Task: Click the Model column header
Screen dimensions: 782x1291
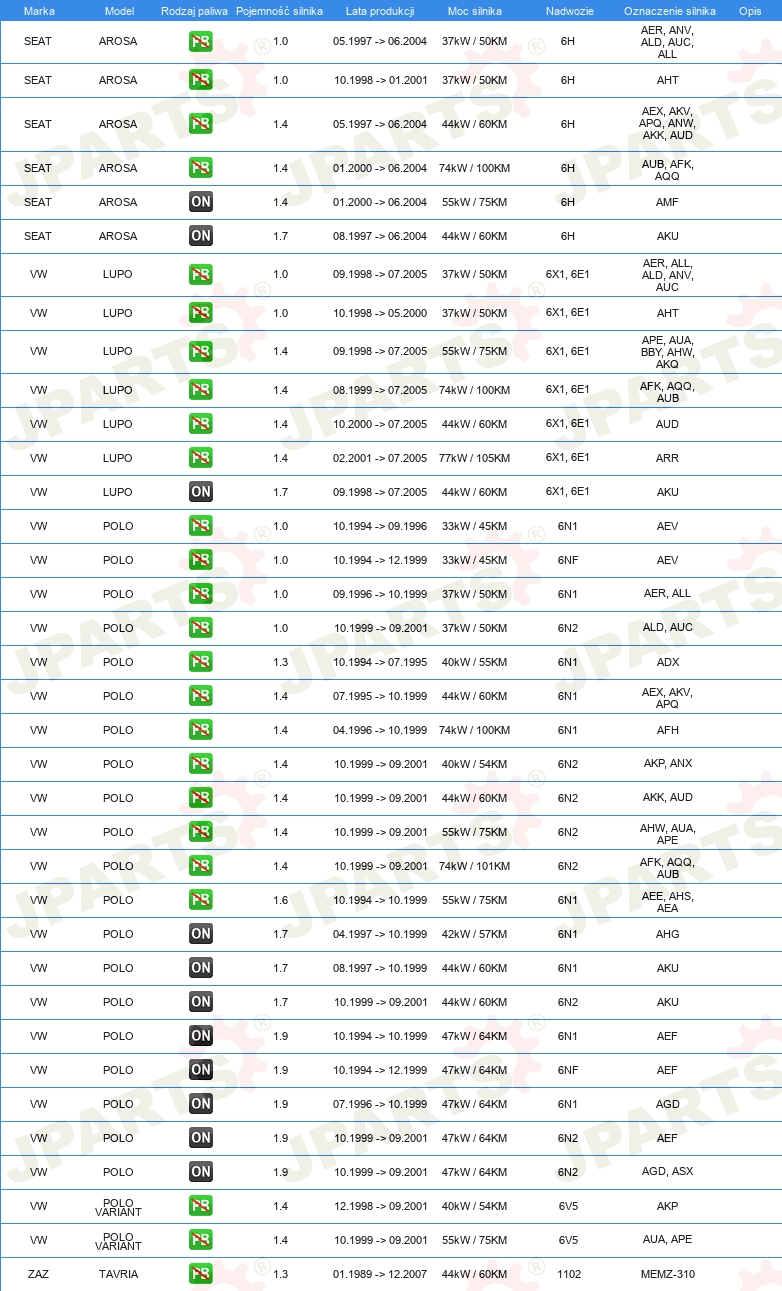Action: (119, 10)
